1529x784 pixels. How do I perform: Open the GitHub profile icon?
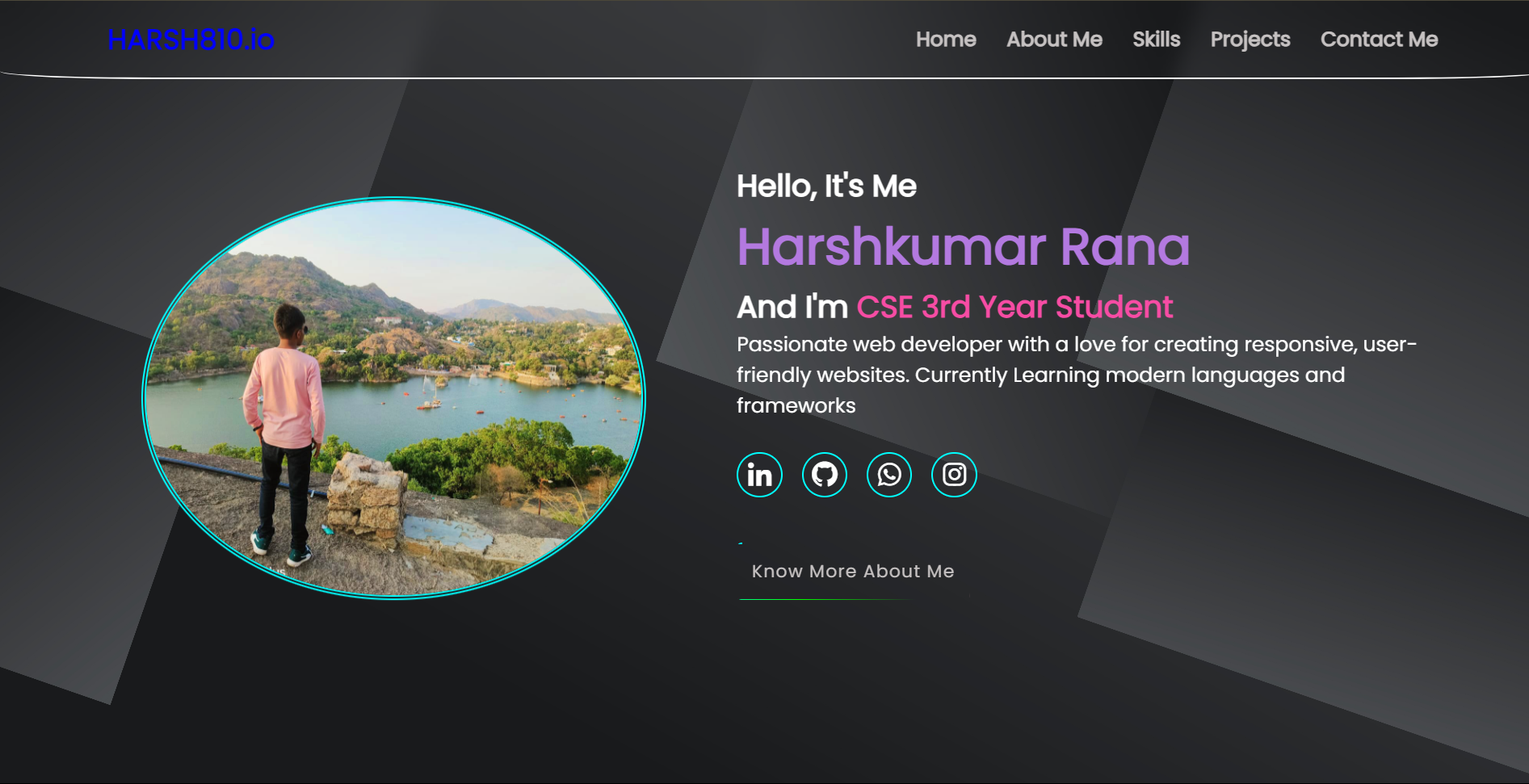(x=825, y=475)
